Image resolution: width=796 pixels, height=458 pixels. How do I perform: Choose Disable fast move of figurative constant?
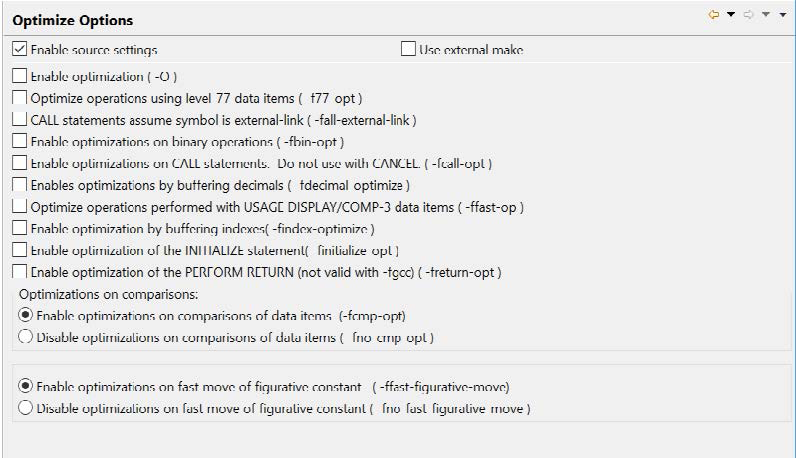point(26,408)
